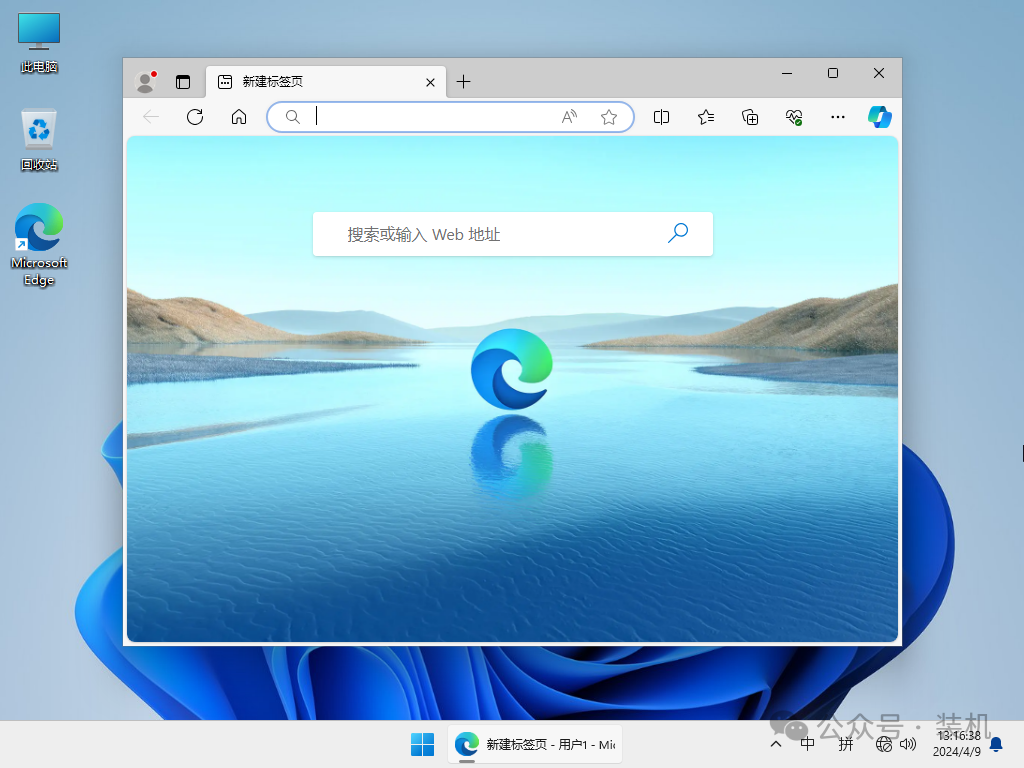Screen dimensions: 1024x768
Task: Open the Settings and more menu
Action: tap(838, 117)
